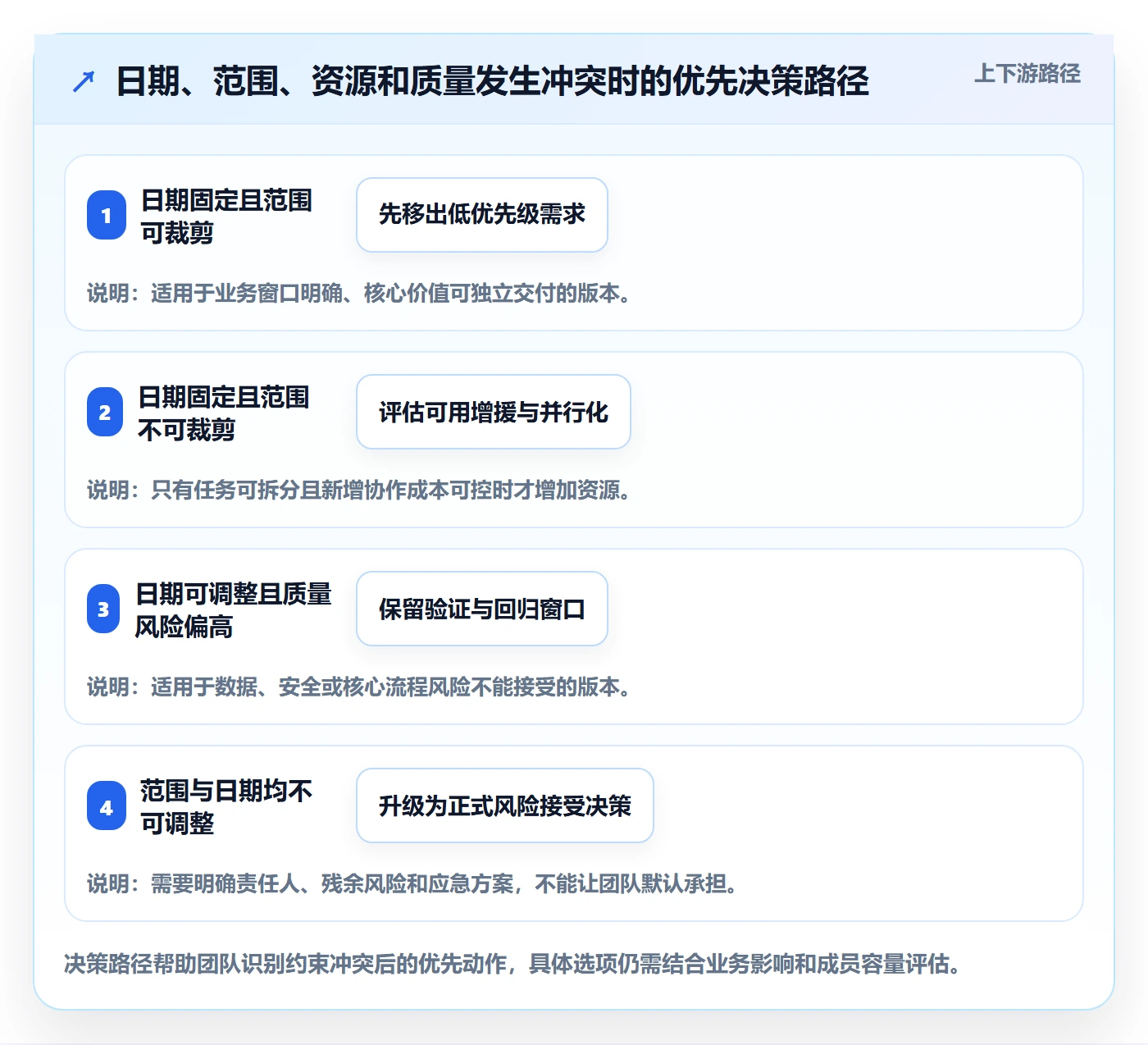The width and height of the screenshot is (1148, 1045).
Task: Click the main title 日期、范围、资源和质量发生冲突时的优先决策路径
Action: click(492, 81)
